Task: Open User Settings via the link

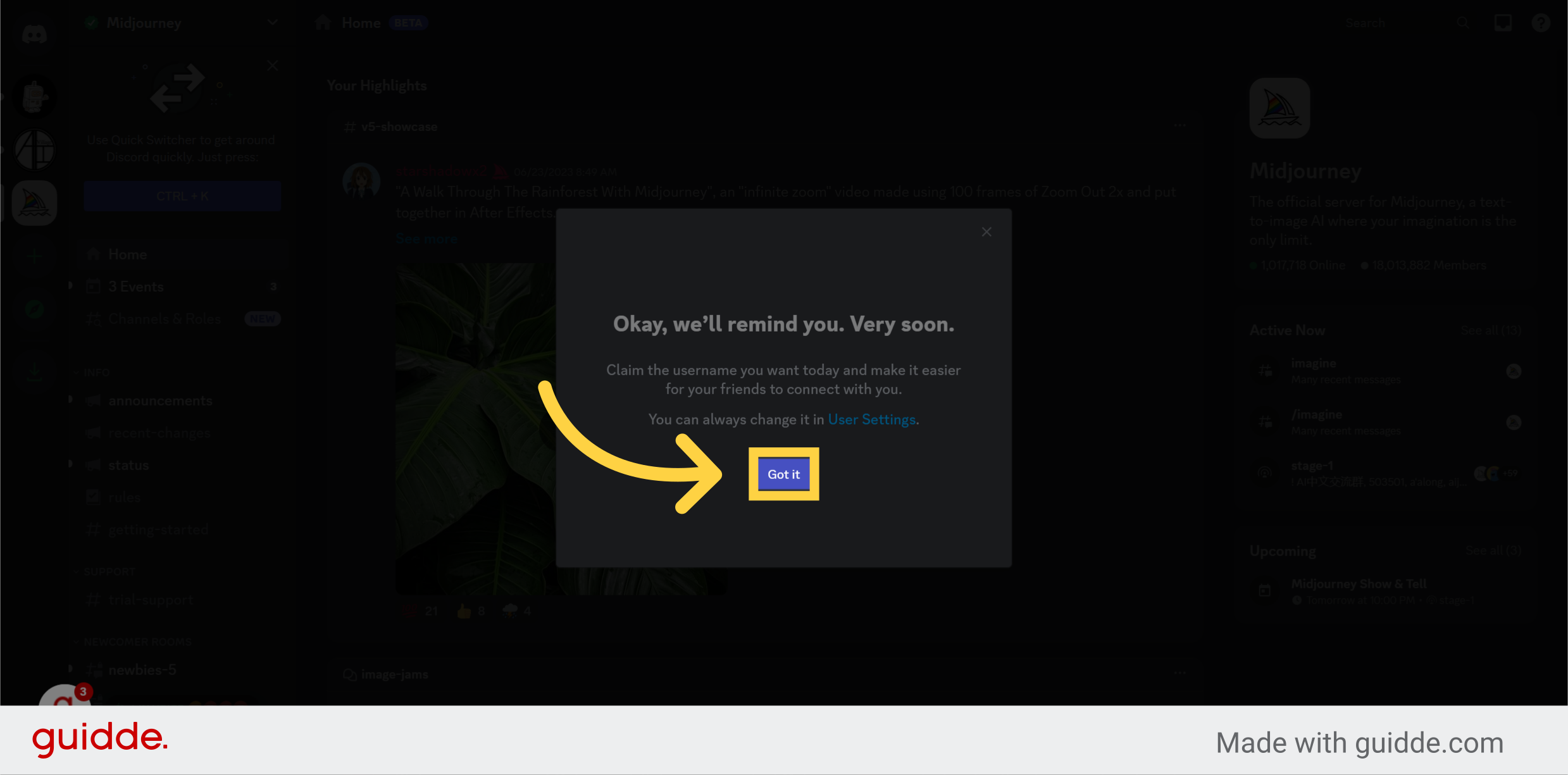Action: (x=871, y=419)
